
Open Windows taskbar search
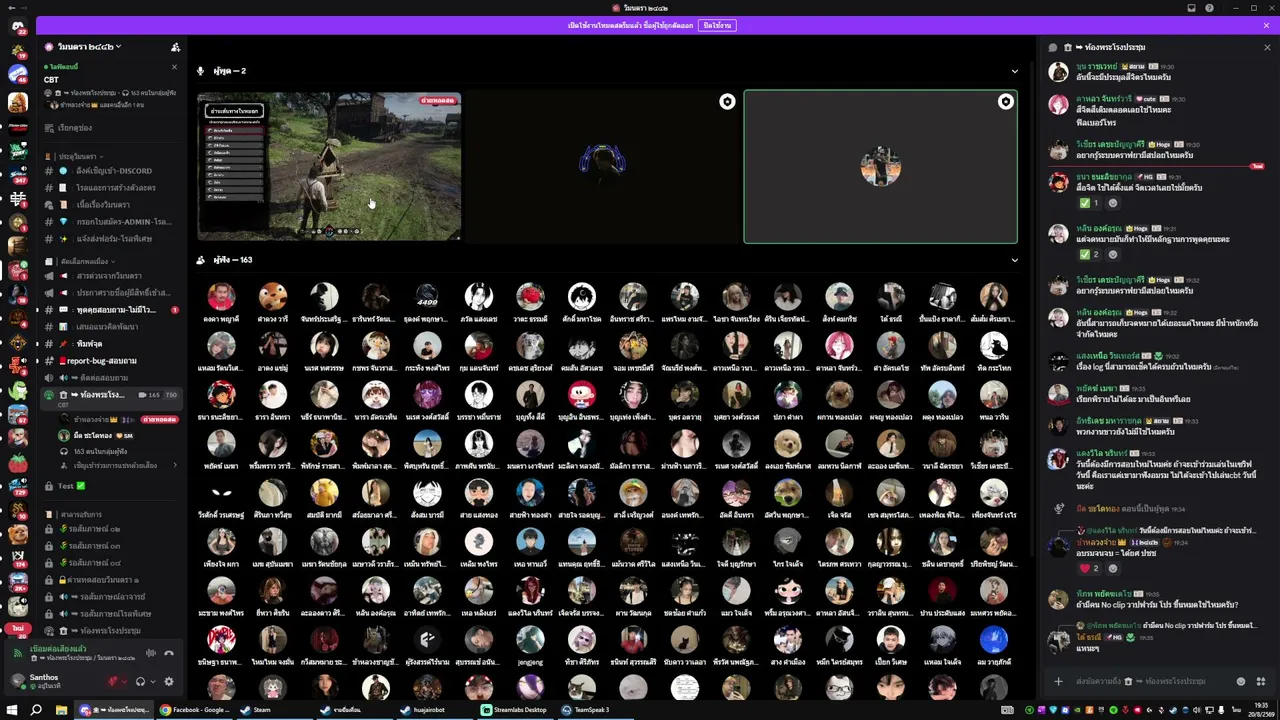(x=37, y=710)
